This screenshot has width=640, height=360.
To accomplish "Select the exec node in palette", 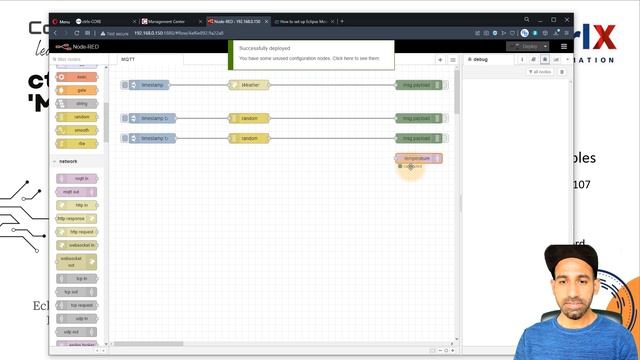I will tap(77, 77).
